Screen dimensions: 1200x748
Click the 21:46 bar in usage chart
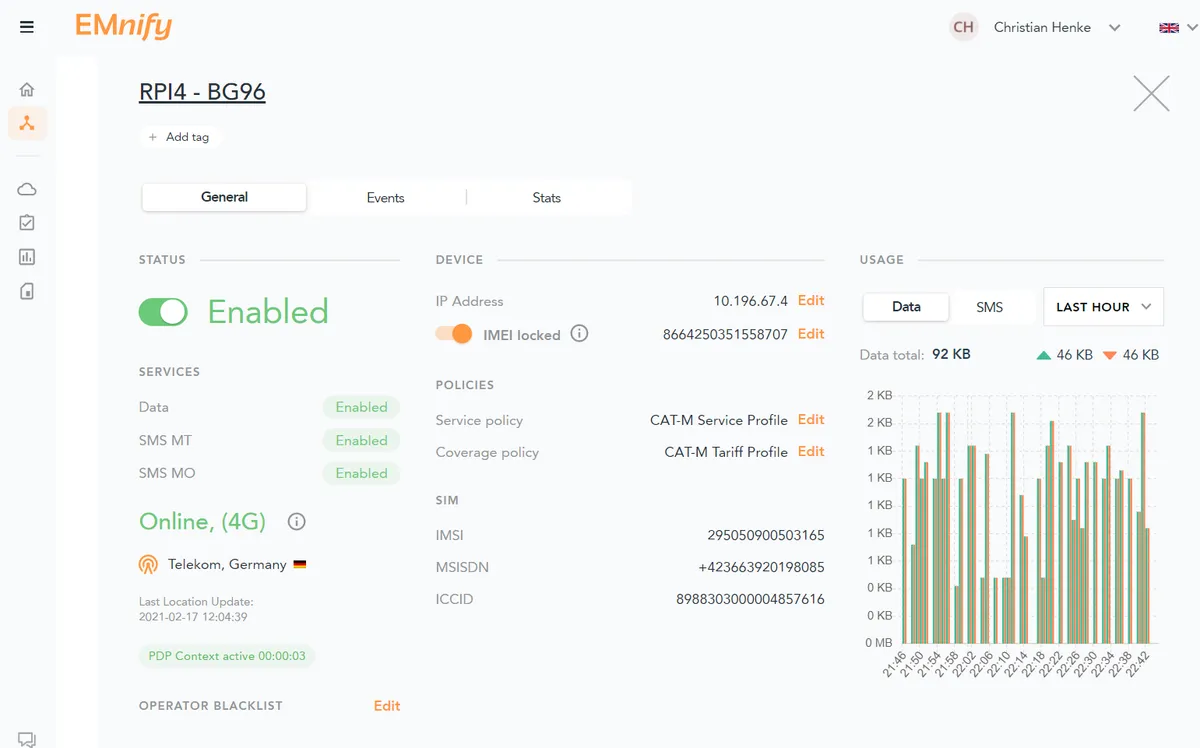click(x=905, y=561)
